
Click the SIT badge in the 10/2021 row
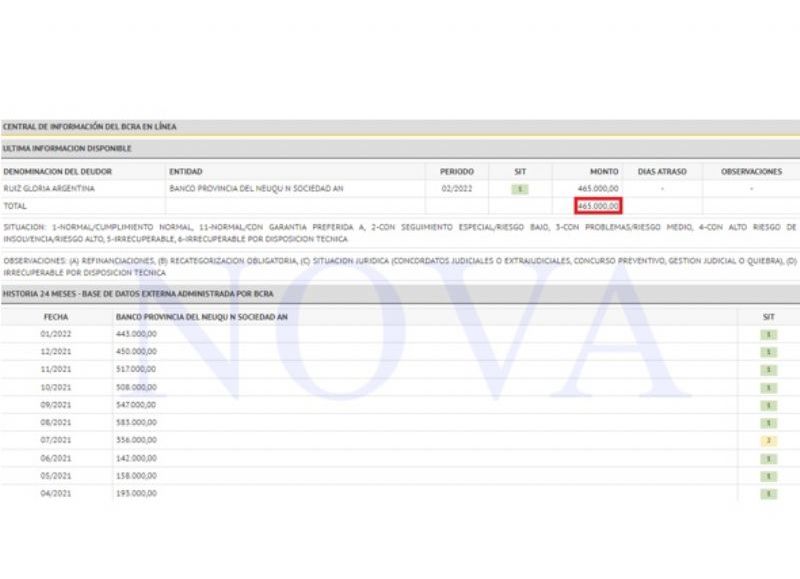pos(768,387)
